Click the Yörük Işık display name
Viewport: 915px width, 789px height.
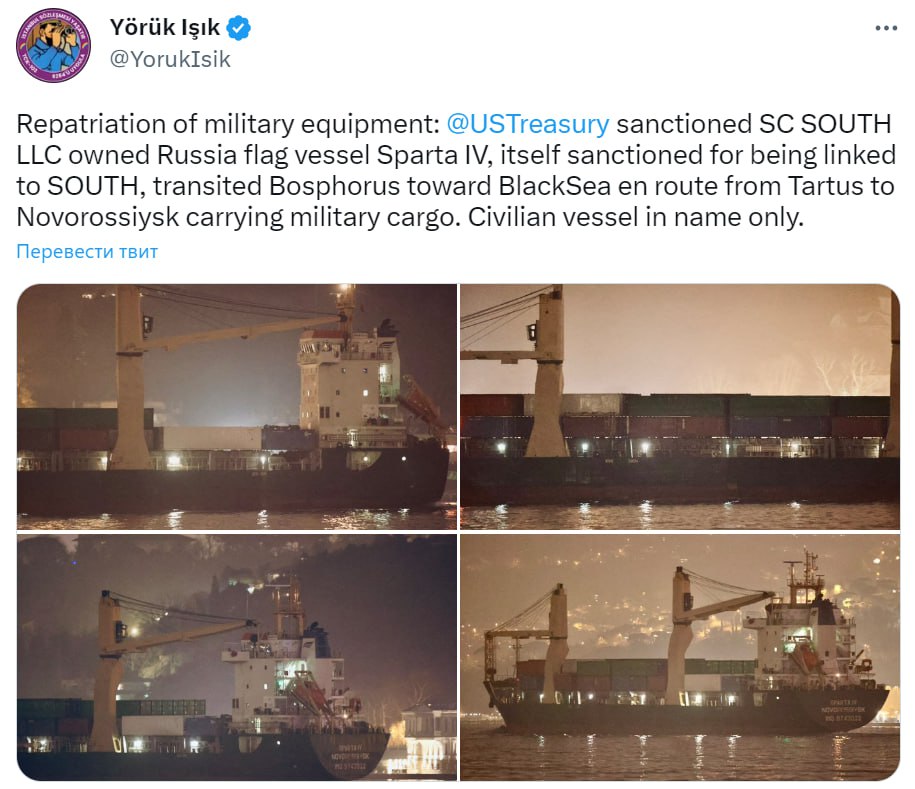164,28
